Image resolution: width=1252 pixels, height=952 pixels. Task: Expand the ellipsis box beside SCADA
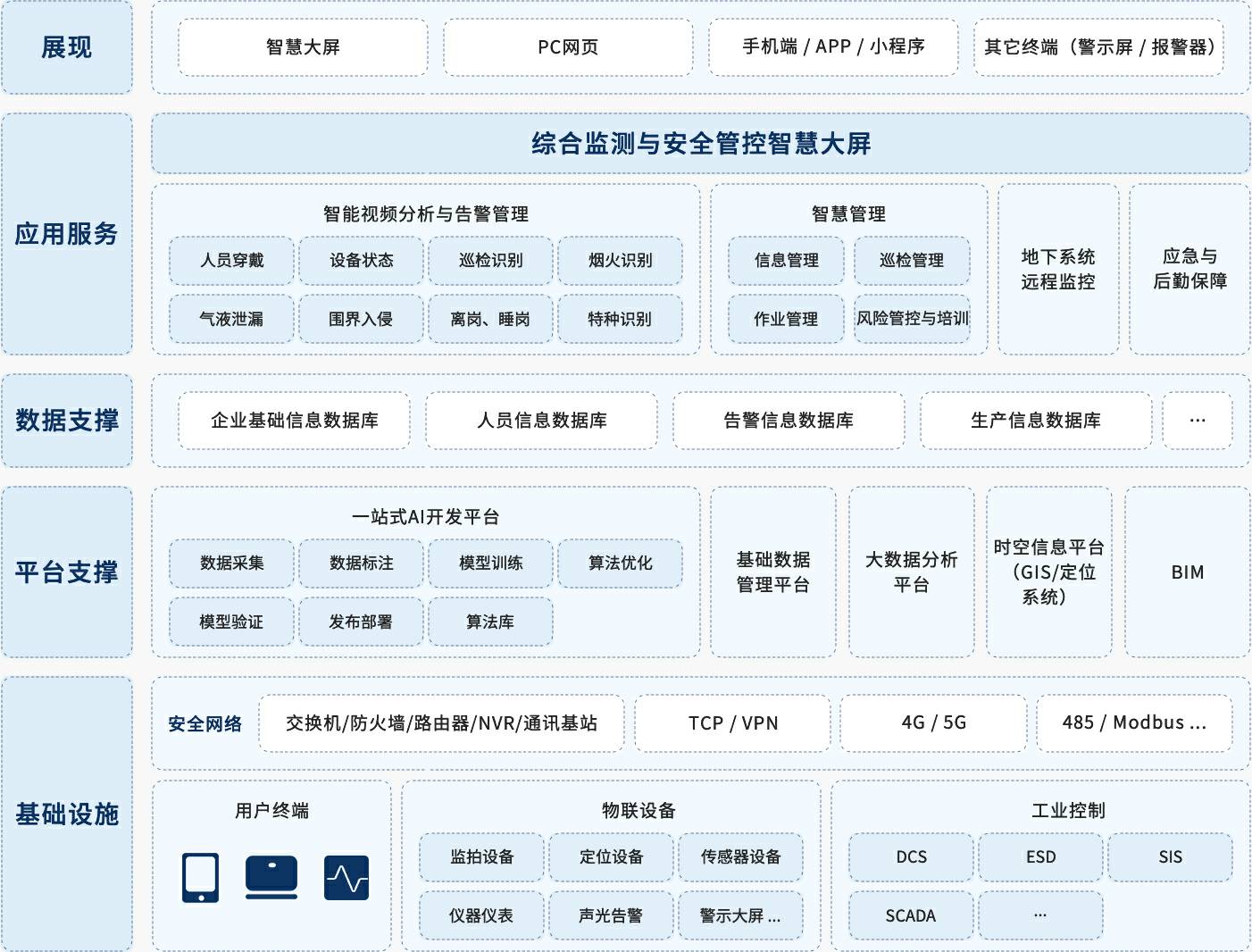[x=1039, y=915]
